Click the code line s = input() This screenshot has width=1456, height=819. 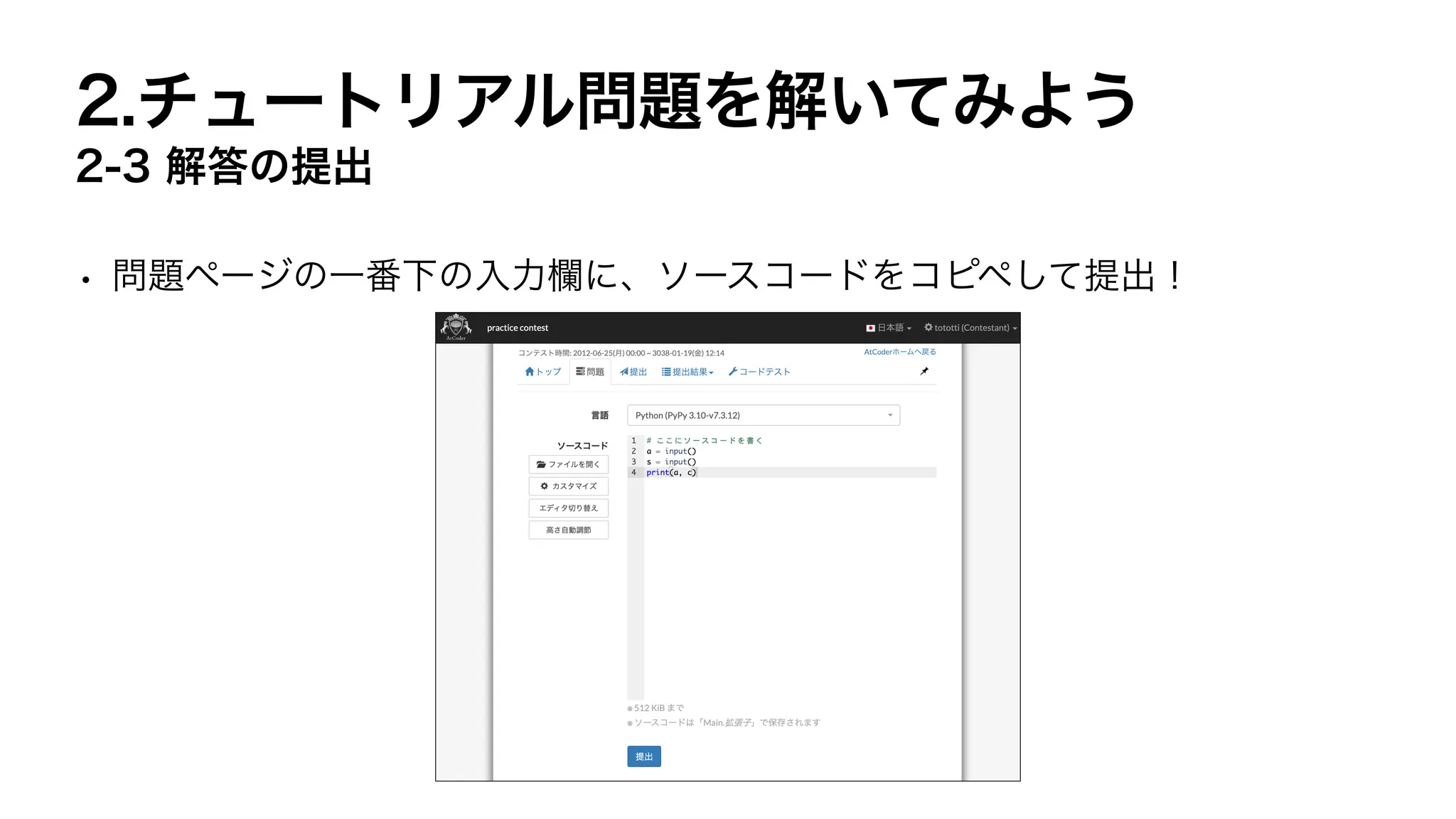click(x=671, y=462)
